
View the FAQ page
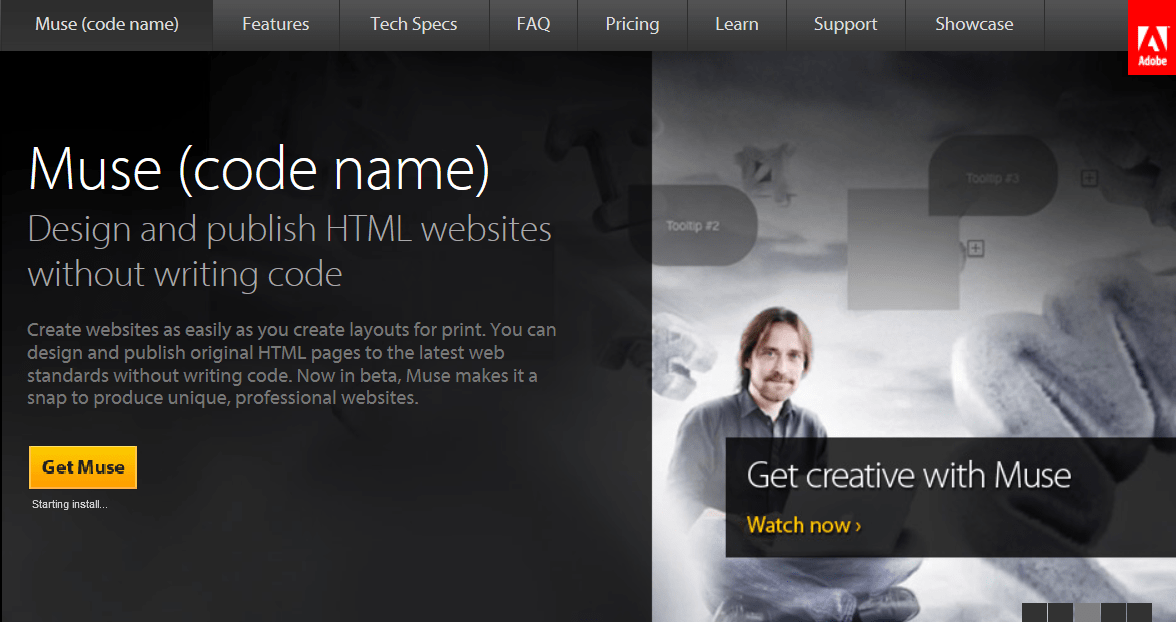[x=533, y=24]
